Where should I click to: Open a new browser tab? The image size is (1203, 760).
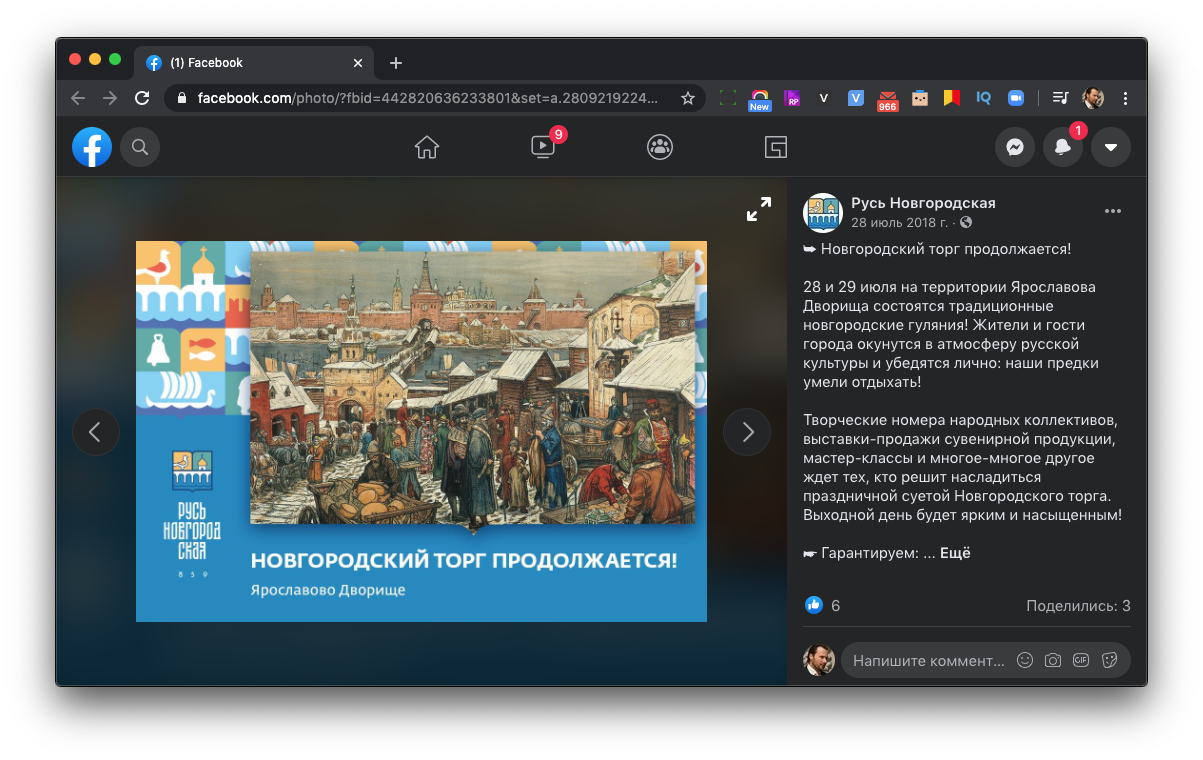[396, 63]
